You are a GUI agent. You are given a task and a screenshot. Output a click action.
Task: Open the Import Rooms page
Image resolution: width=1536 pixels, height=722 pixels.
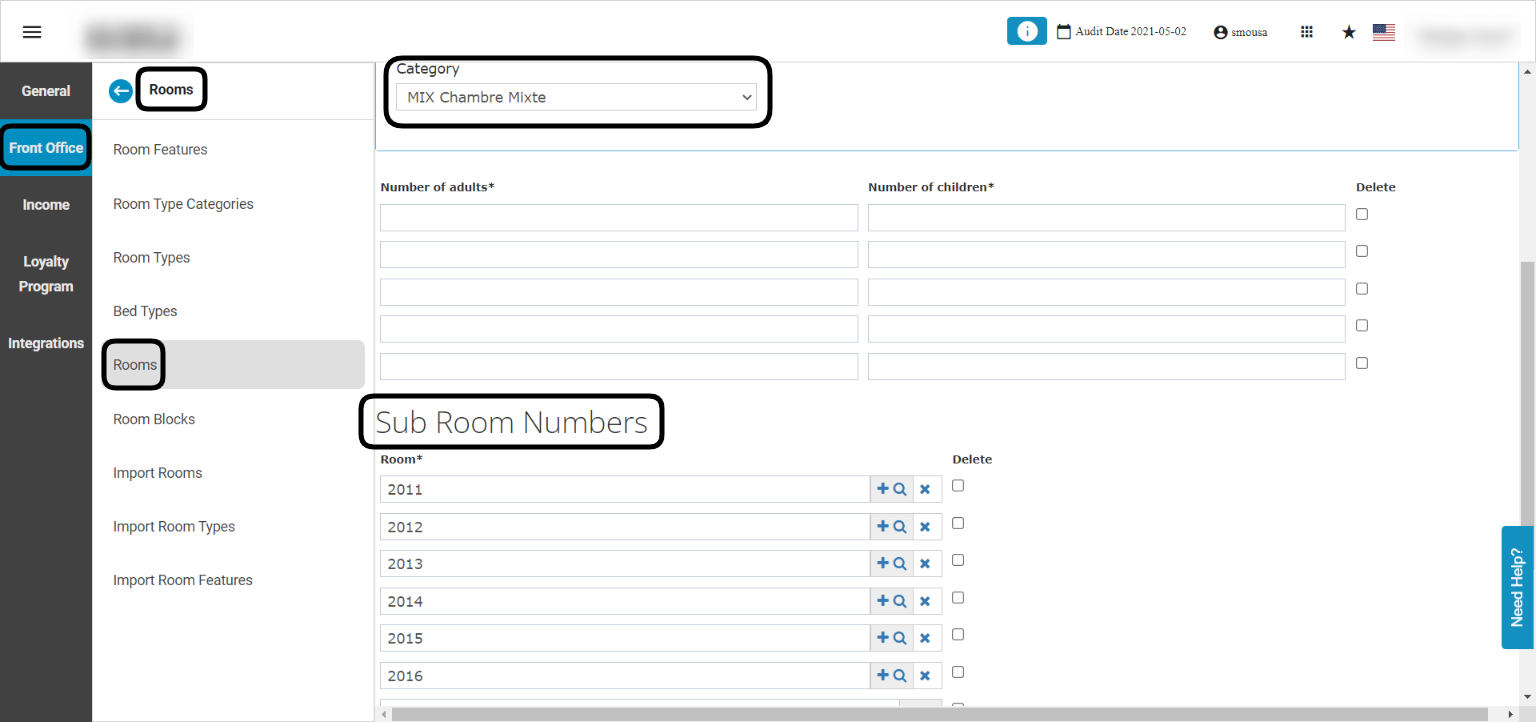[x=157, y=473]
